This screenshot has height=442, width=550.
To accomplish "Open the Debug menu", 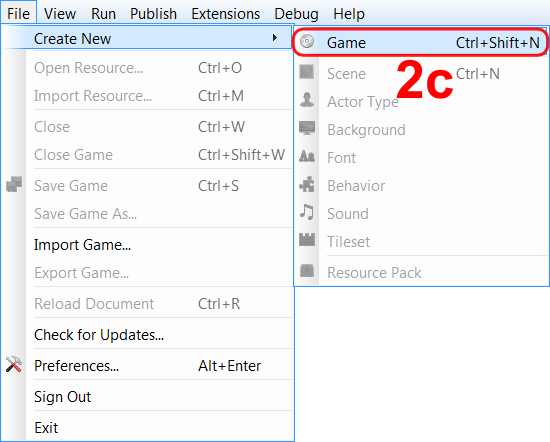I will pyautogui.click(x=296, y=14).
